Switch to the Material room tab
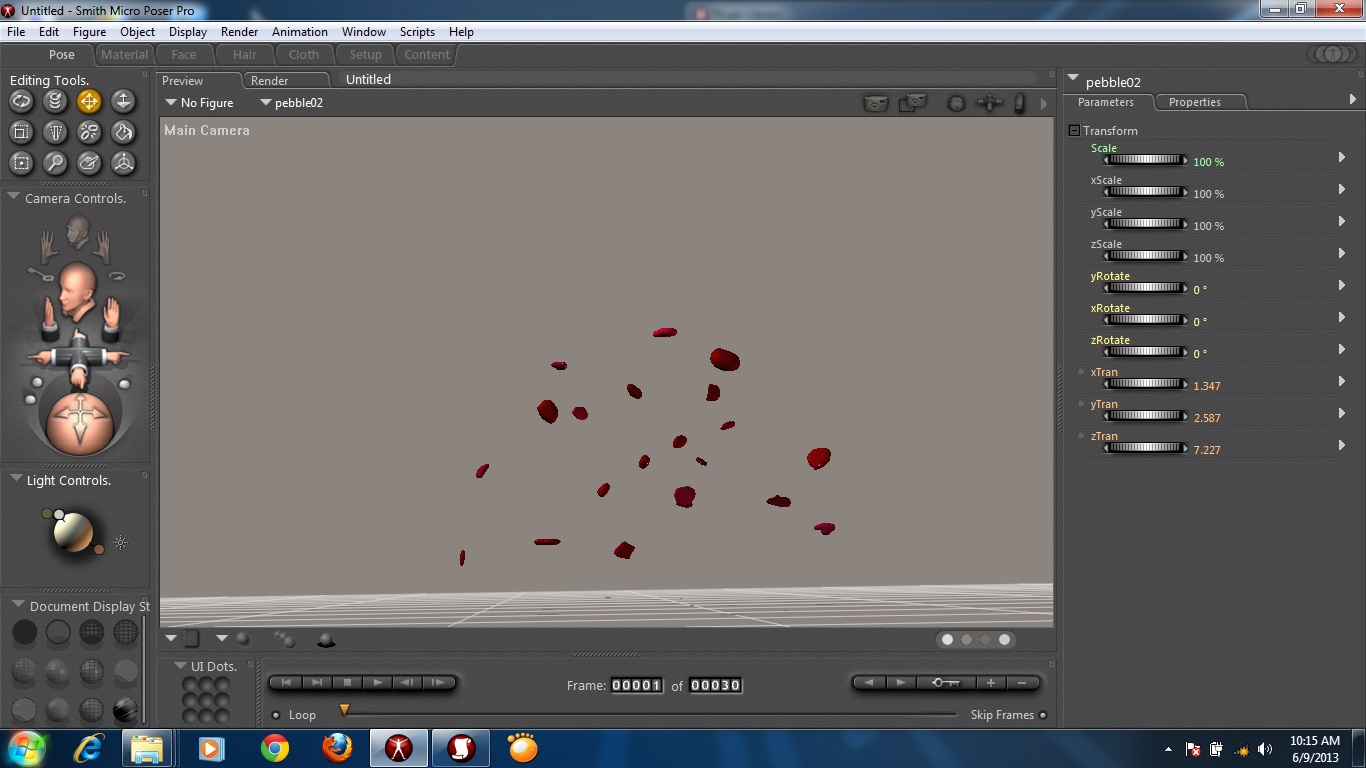The image size is (1366, 768). tap(124, 55)
